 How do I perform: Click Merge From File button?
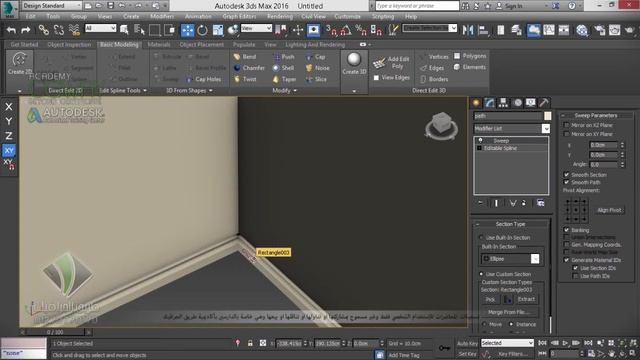509,312
